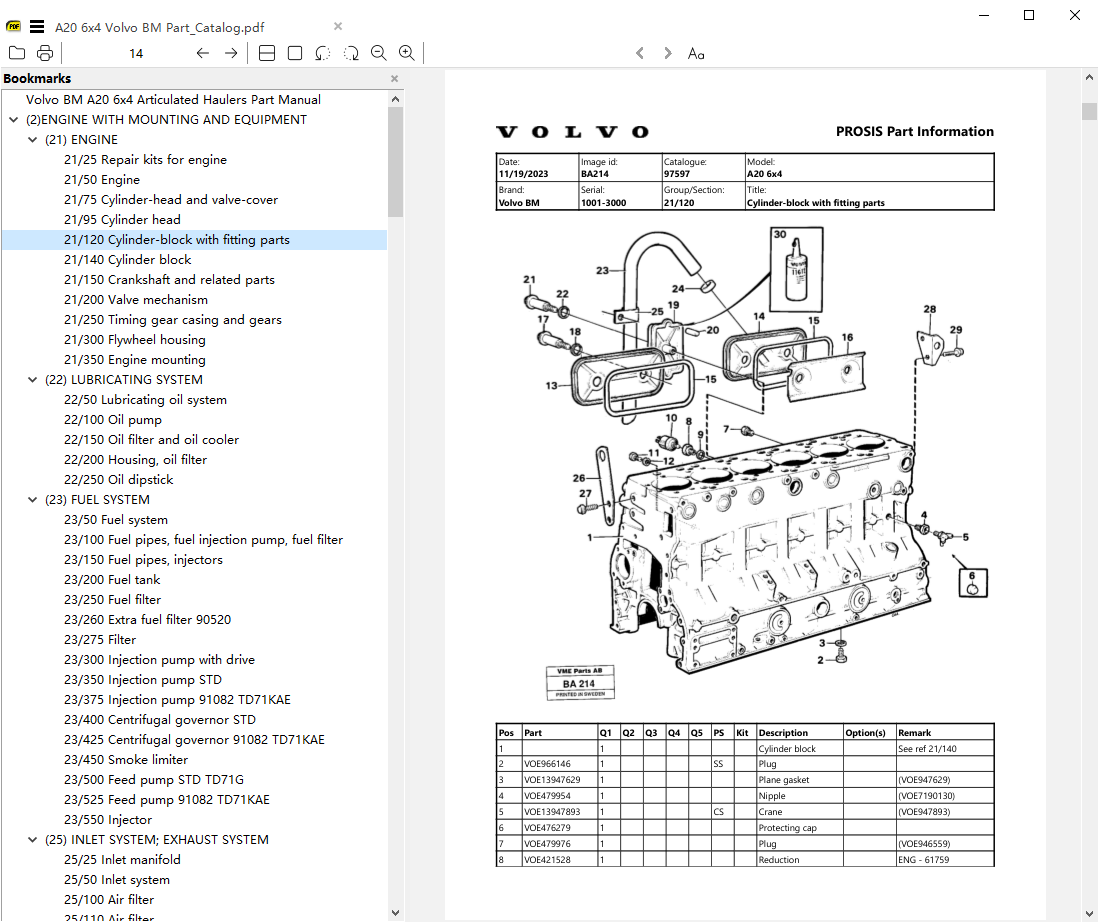Screen dimensions: 1099x923
Task: Collapse the (21) ENGINE section
Action: 32,139
